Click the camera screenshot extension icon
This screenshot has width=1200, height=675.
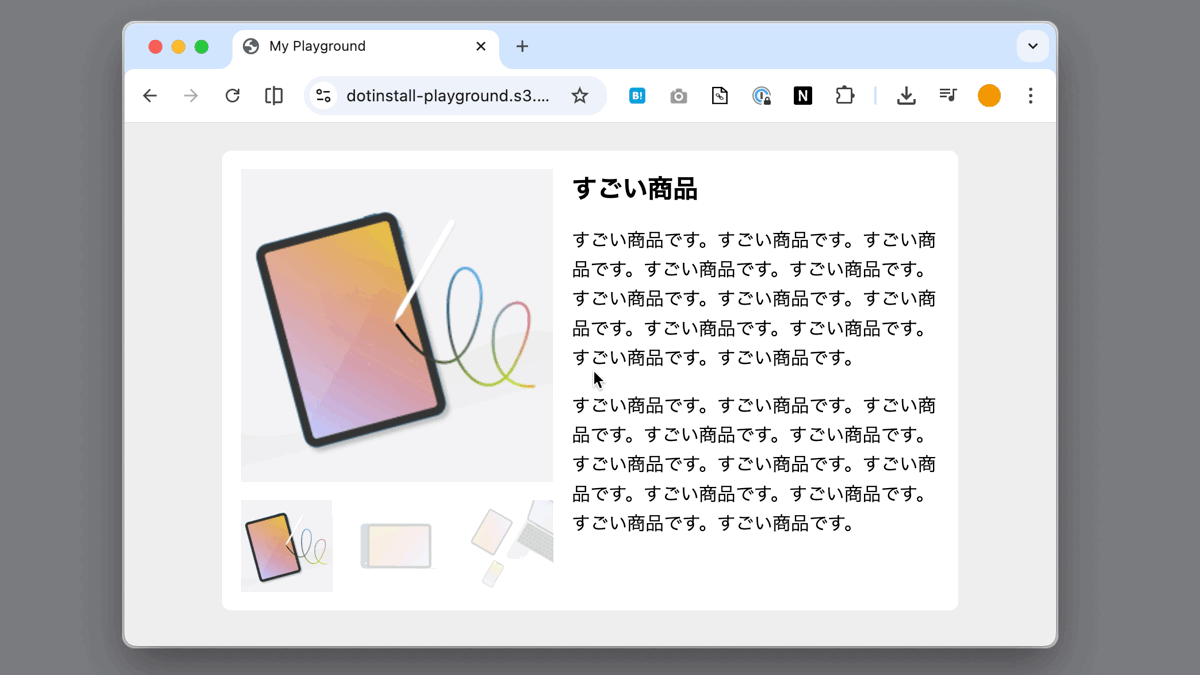[679, 96]
